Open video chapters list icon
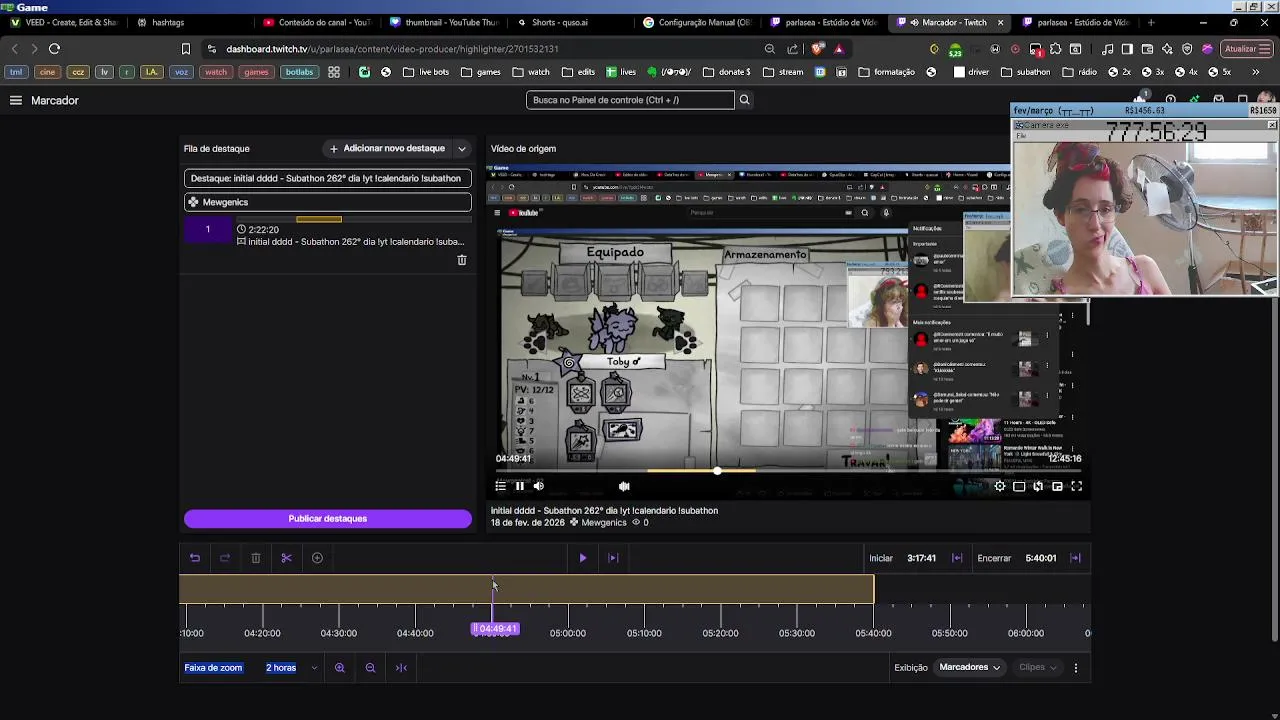 pos(500,486)
